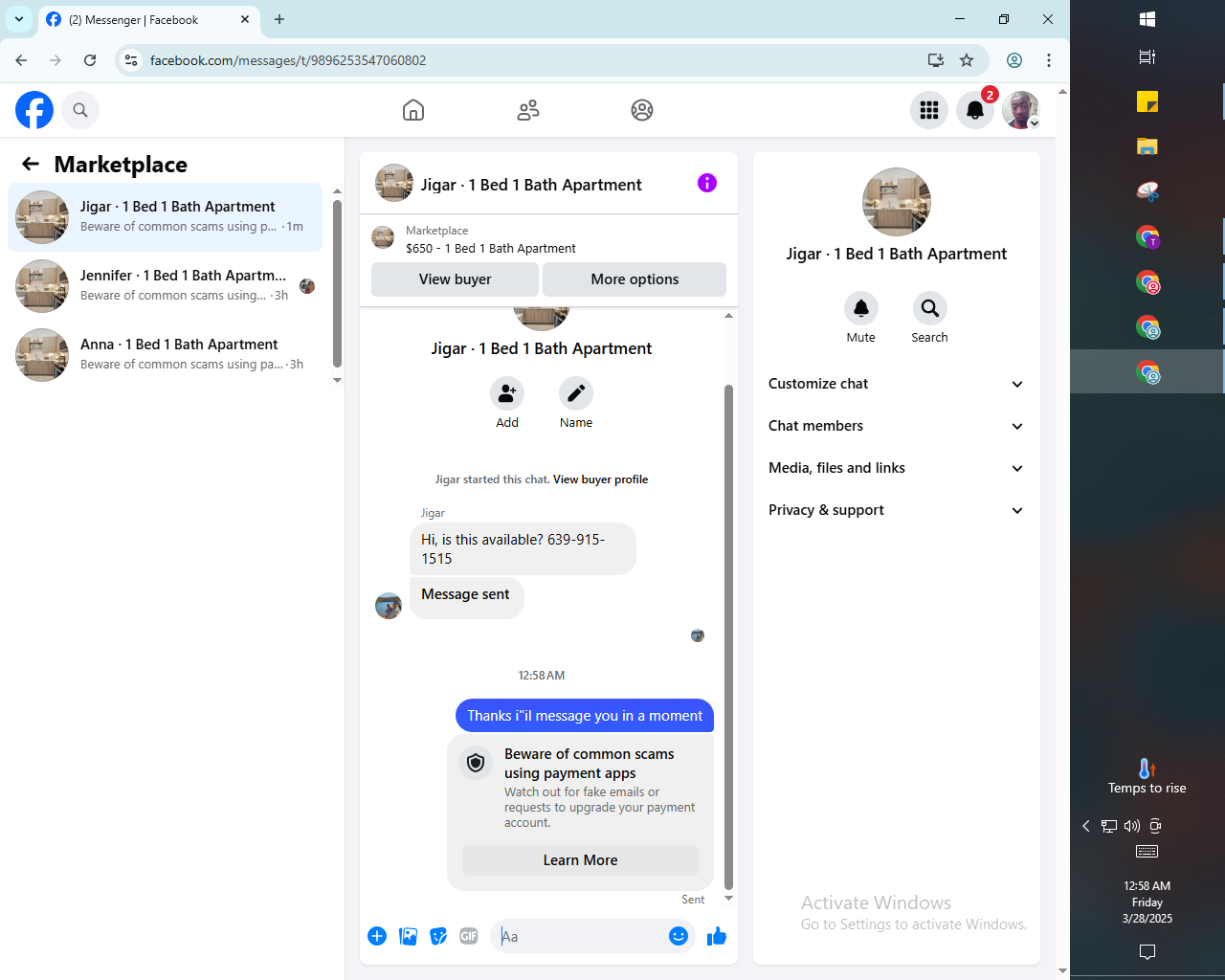Choose a GIF from the composer
Viewport: 1225px width, 980px height.
469,936
